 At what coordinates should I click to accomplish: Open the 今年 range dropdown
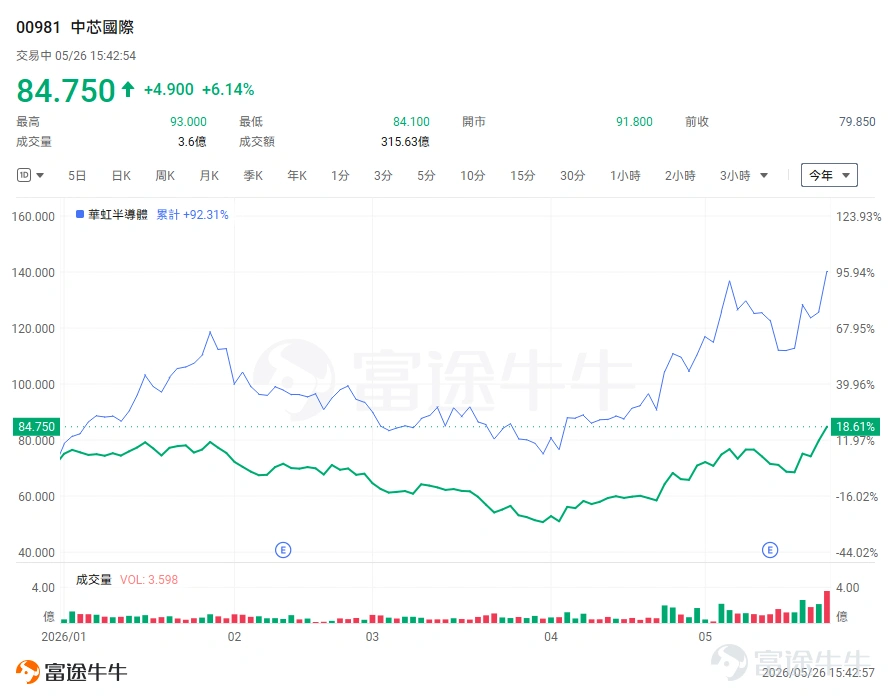[x=829, y=175]
